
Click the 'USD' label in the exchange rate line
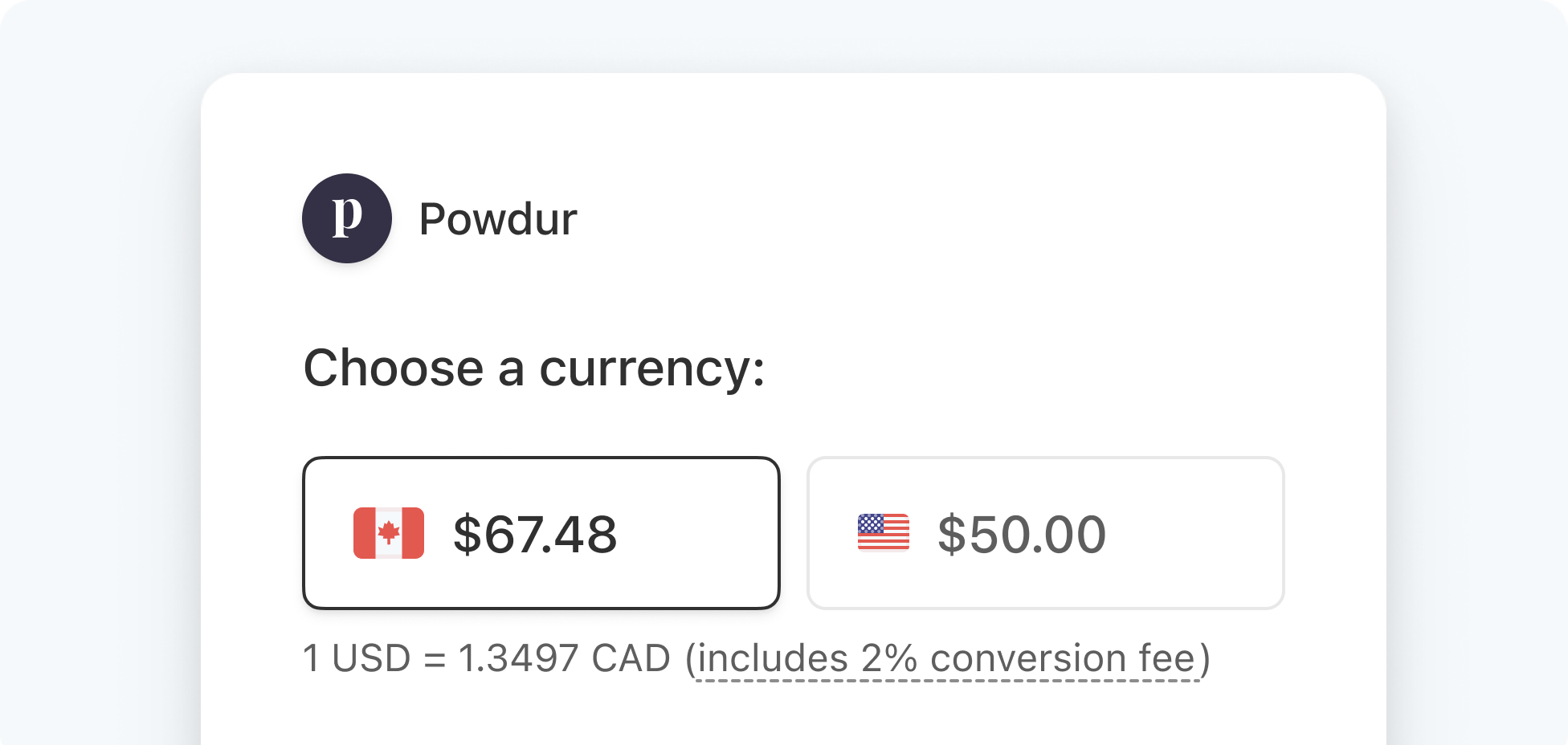[x=371, y=658]
